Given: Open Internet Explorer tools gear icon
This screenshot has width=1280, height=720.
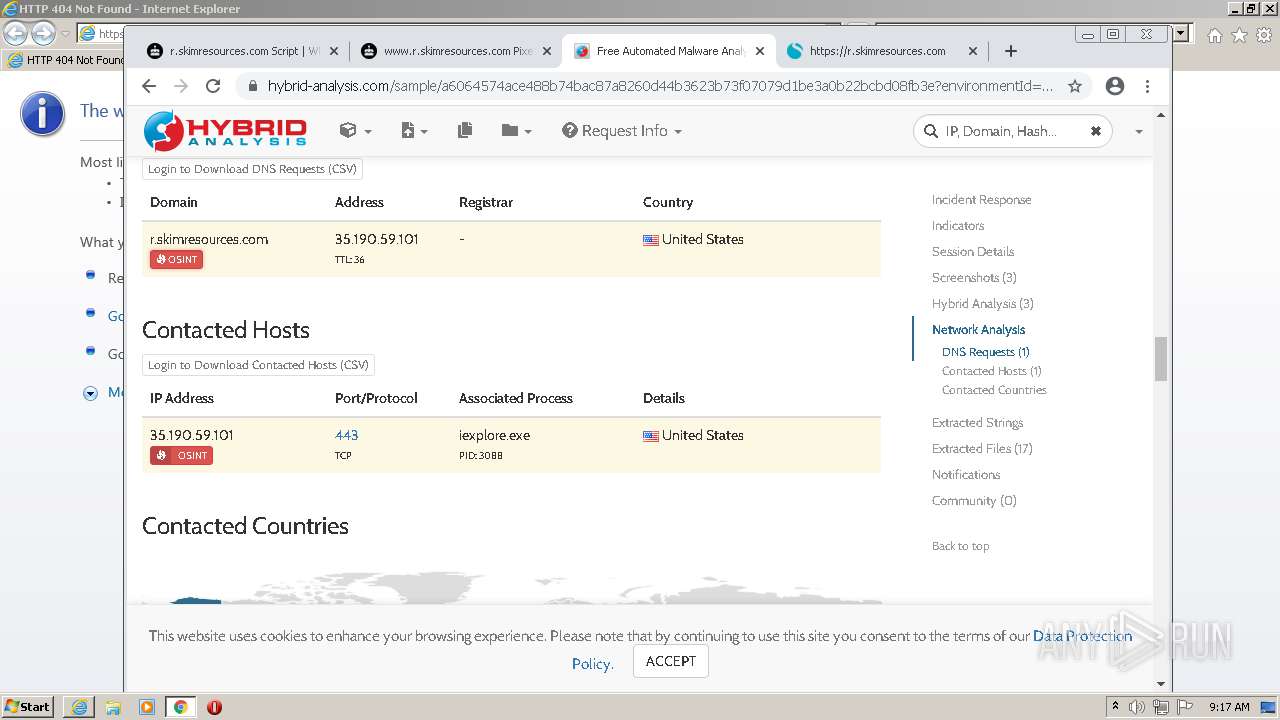Looking at the screenshot, I should pyautogui.click(x=1264, y=35).
